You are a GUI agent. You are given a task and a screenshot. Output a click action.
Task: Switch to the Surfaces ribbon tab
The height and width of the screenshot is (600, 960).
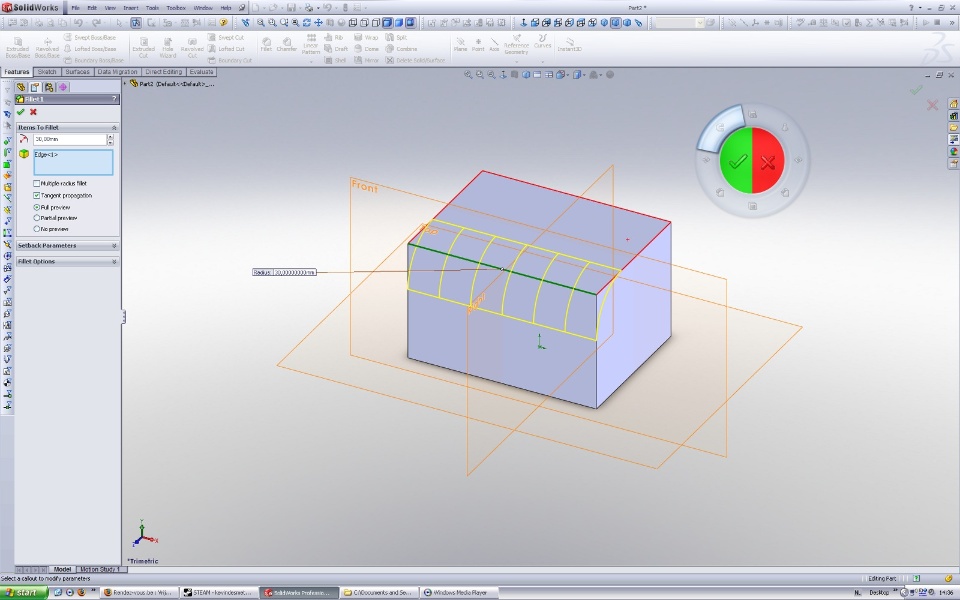point(77,72)
